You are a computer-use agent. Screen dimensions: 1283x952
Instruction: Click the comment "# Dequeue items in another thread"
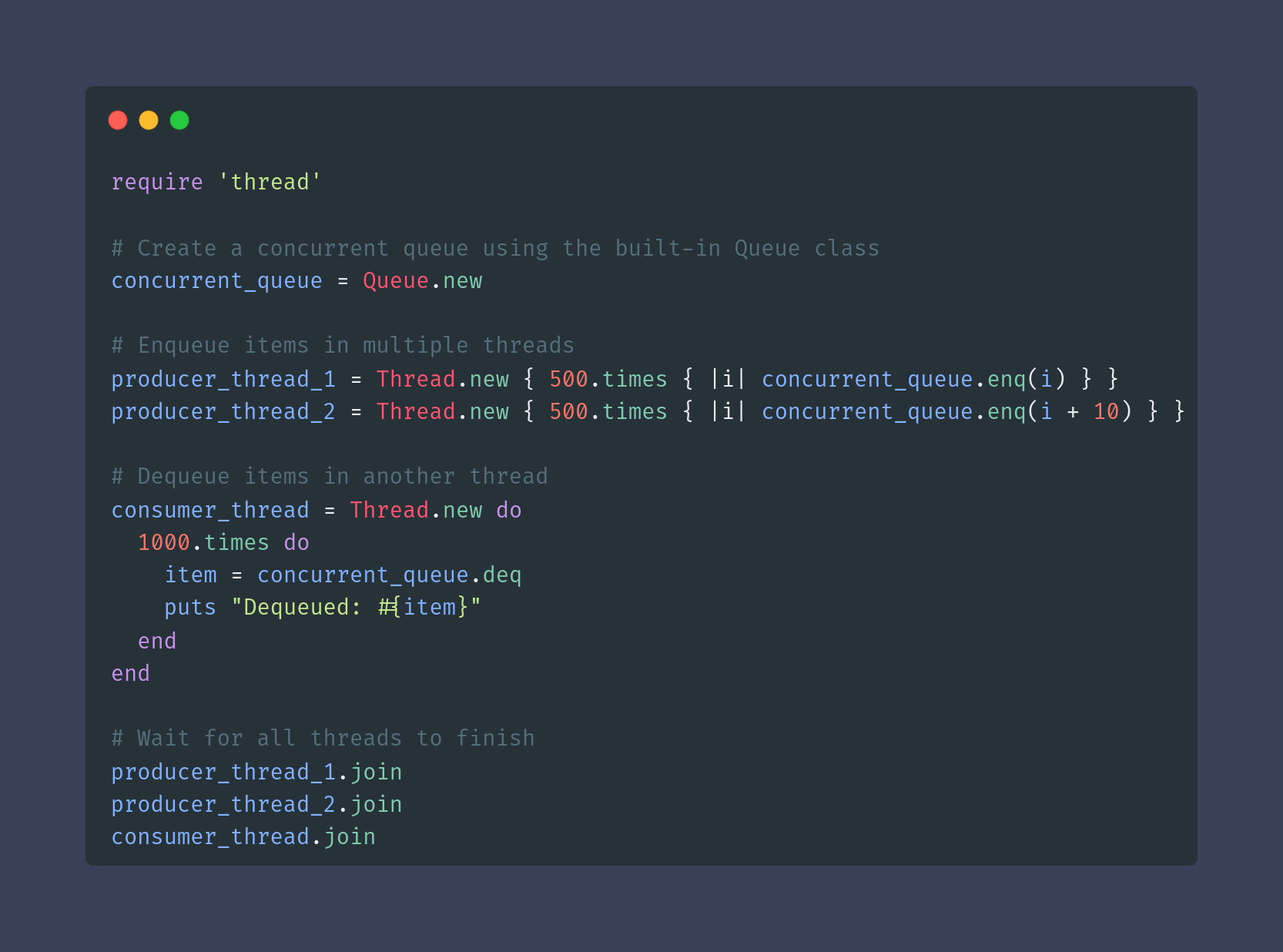click(330, 476)
